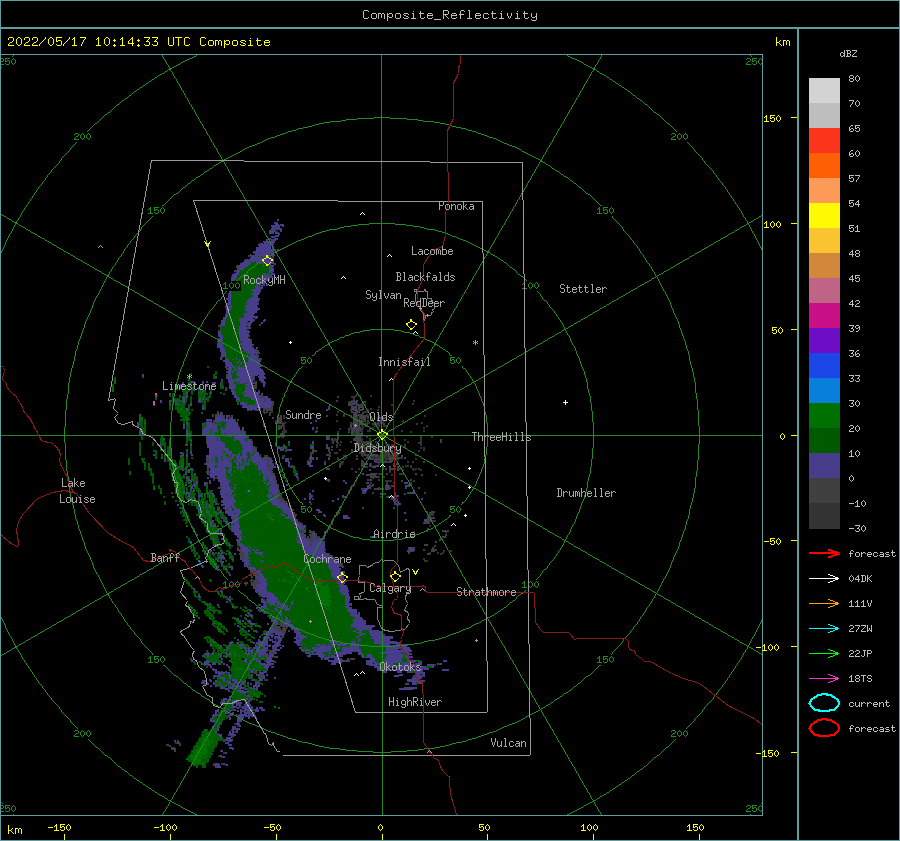This screenshot has width=900, height=841.
Task: Click the Composite_Reflectivity title
Action: pos(450,15)
